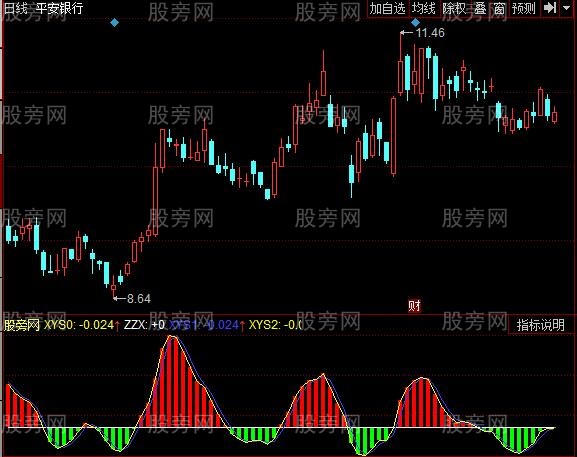Select the XYS2 indicator label
This screenshot has height=457, width=577.
click(275, 325)
